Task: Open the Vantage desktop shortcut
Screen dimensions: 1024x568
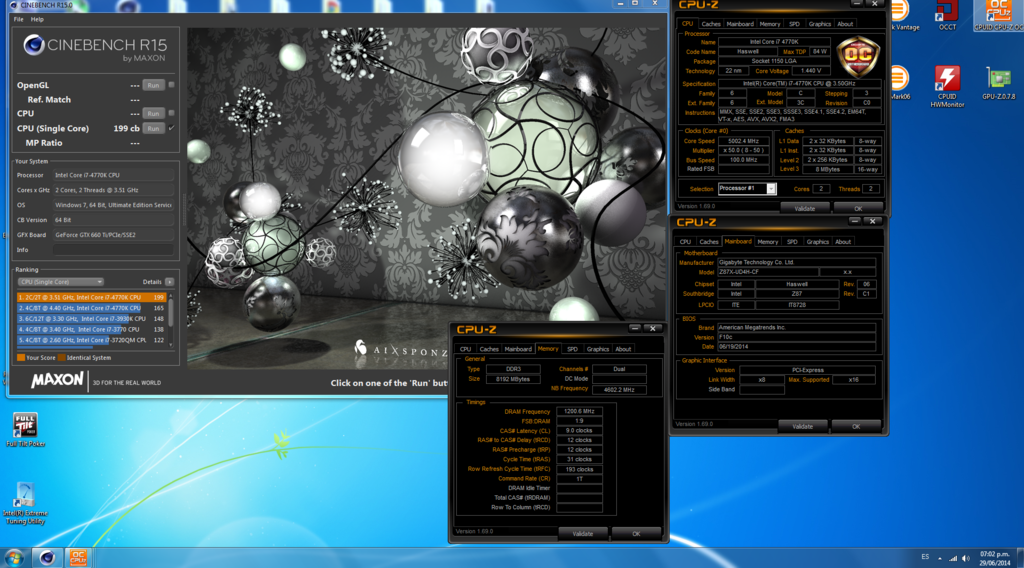Action: 903,16
